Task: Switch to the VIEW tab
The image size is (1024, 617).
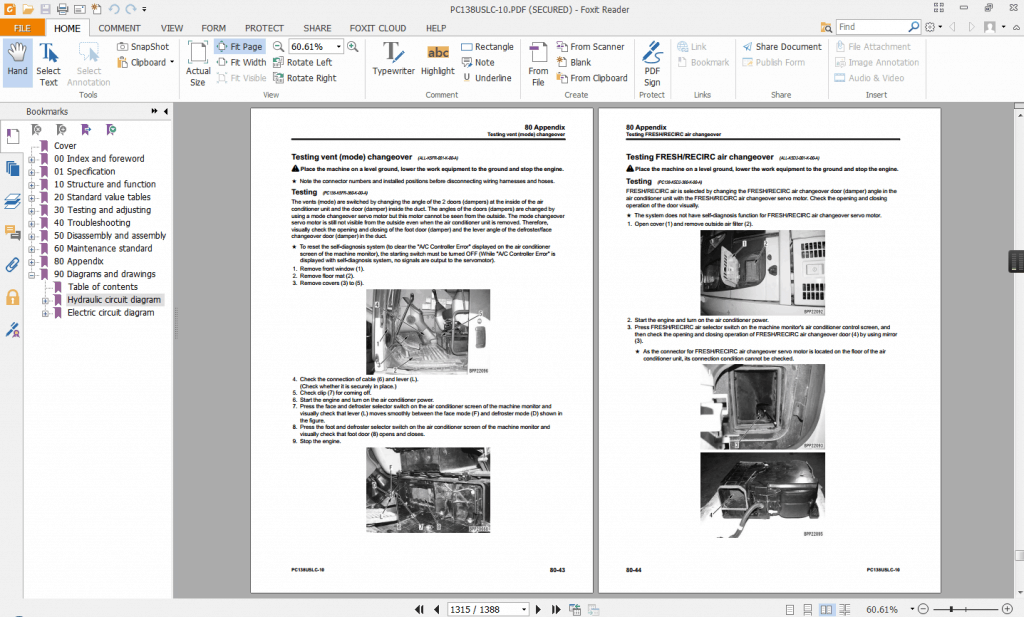Action: pyautogui.click(x=172, y=28)
